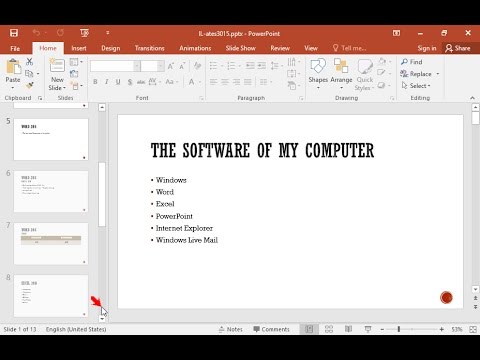480x360 pixels.
Task: Click Increase List Level icon
Action: [262, 66]
